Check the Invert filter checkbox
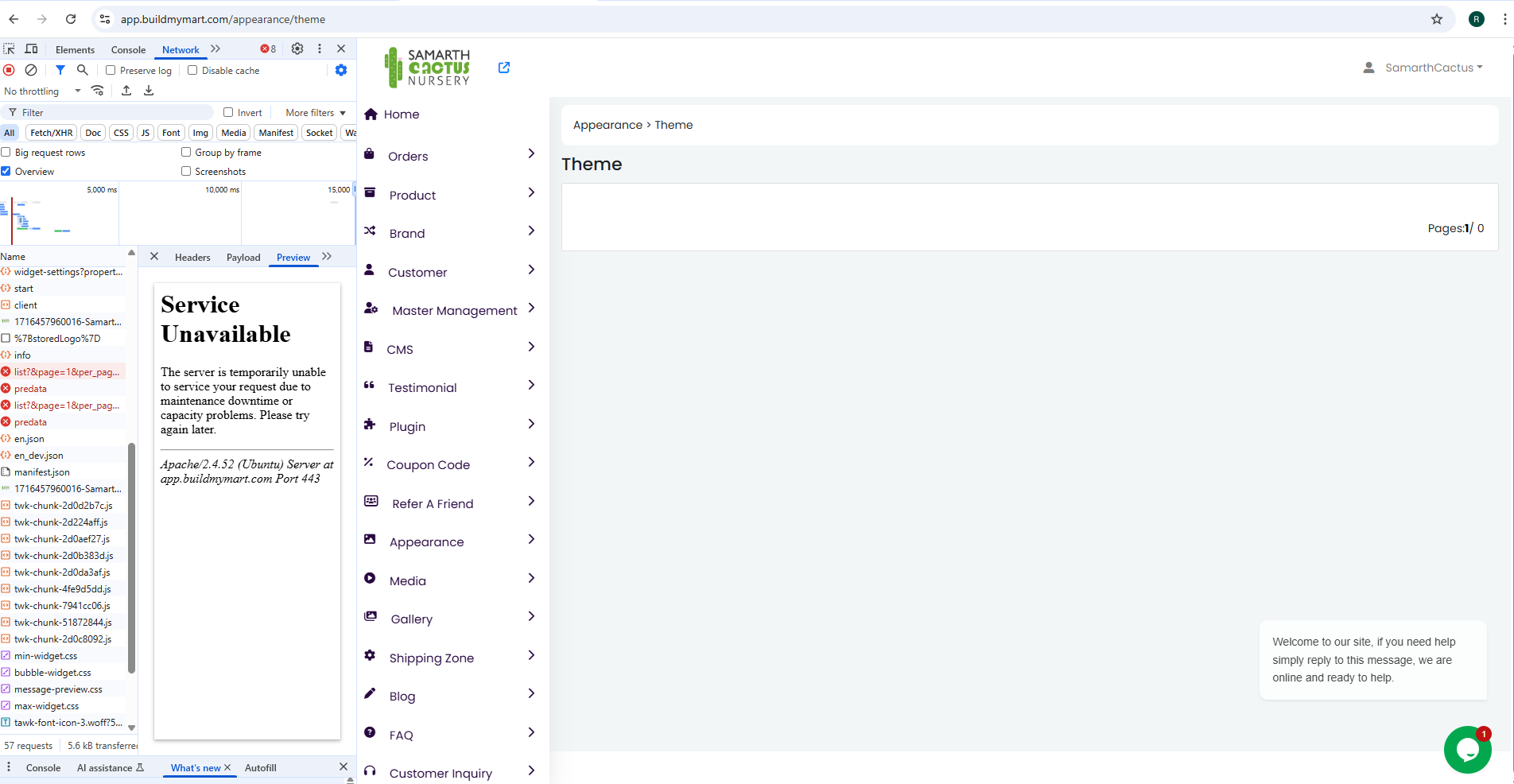 (x=228, y=112)
